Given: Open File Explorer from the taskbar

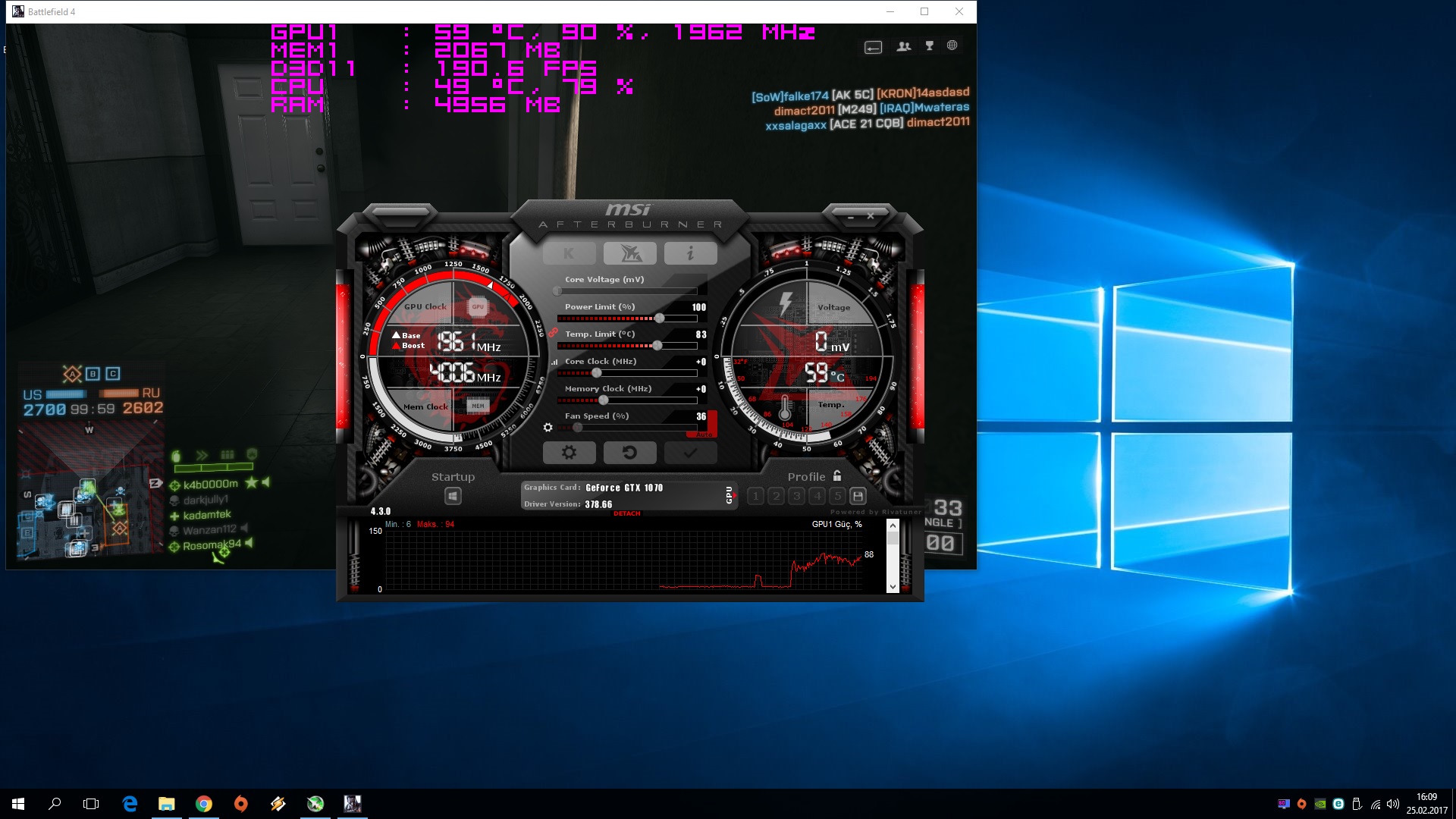Looking at the screenshot, I should (167, 804).
